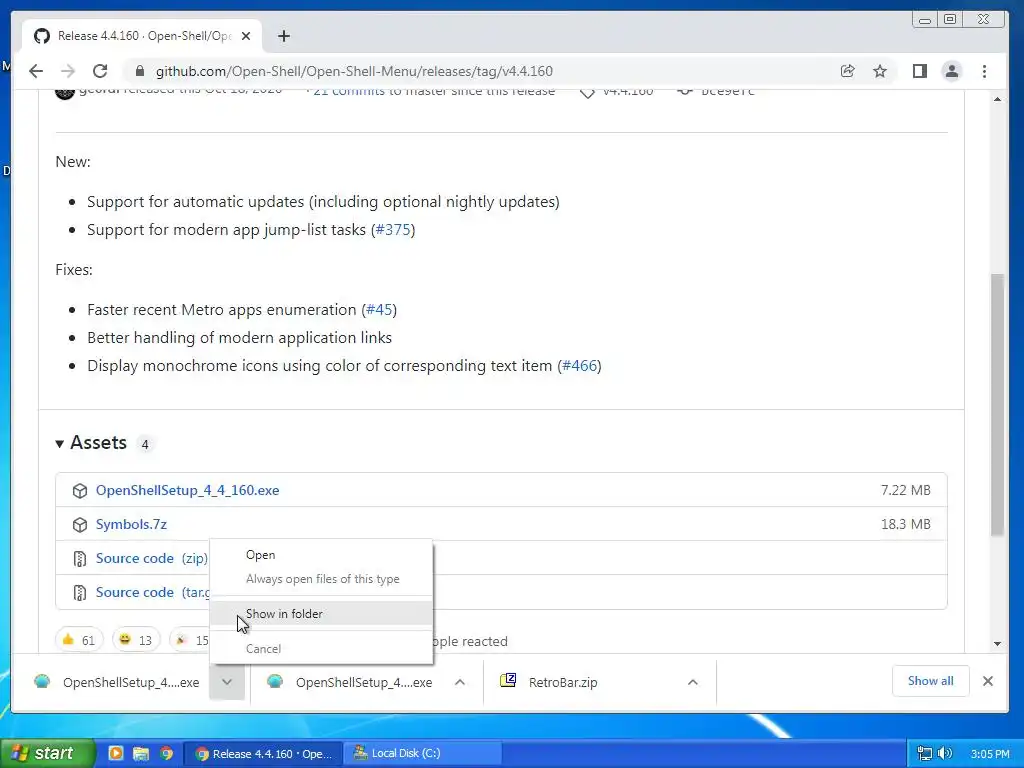Viewport: 1024px width, 768px height.
Task: Switch to Local Disk (C:) taskbar window
Action: (423, 753)
